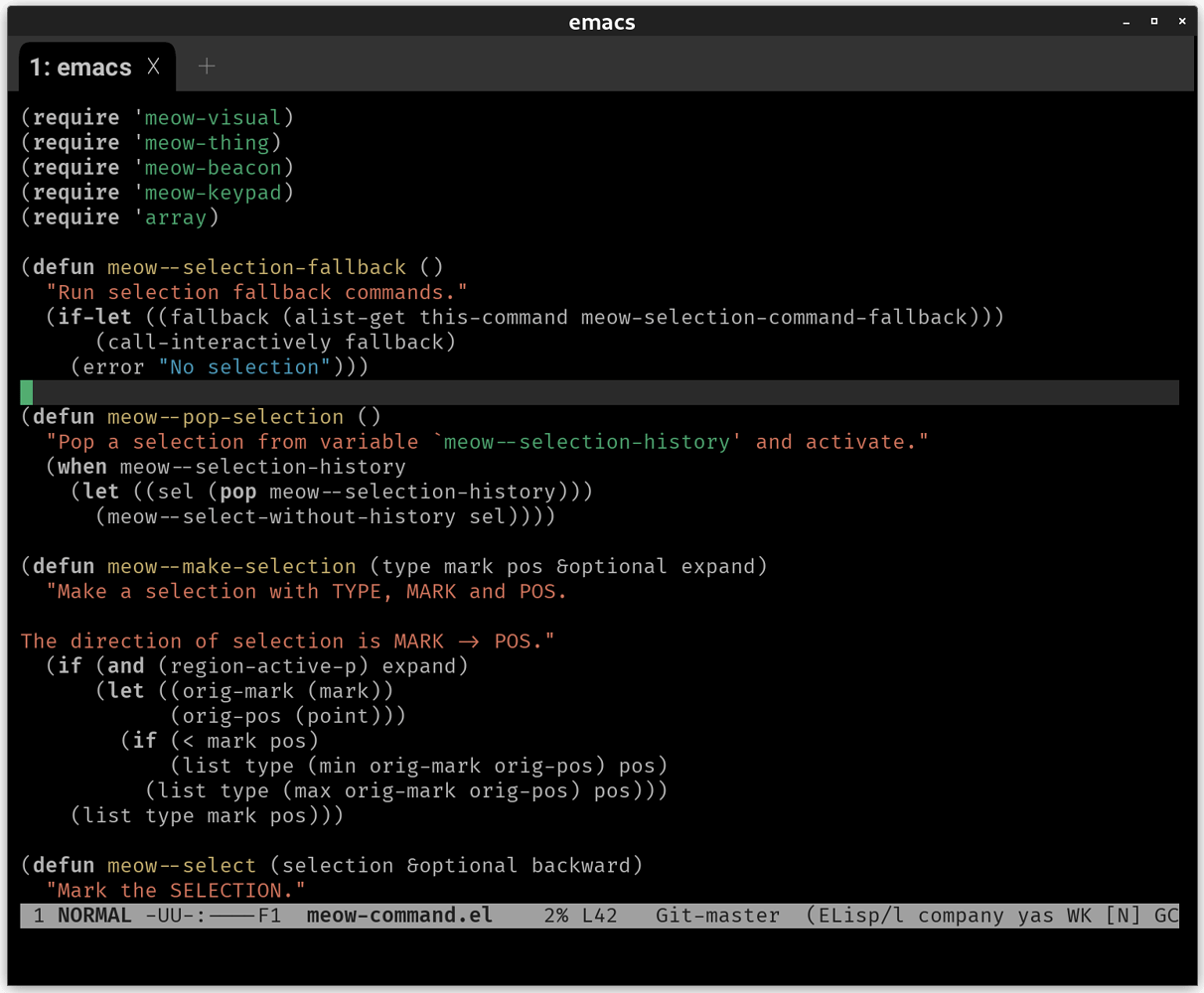The image size is (1204, 993).
Task: Click the Git-master branch indicator in mode line
Action: [x=717, y=915]
